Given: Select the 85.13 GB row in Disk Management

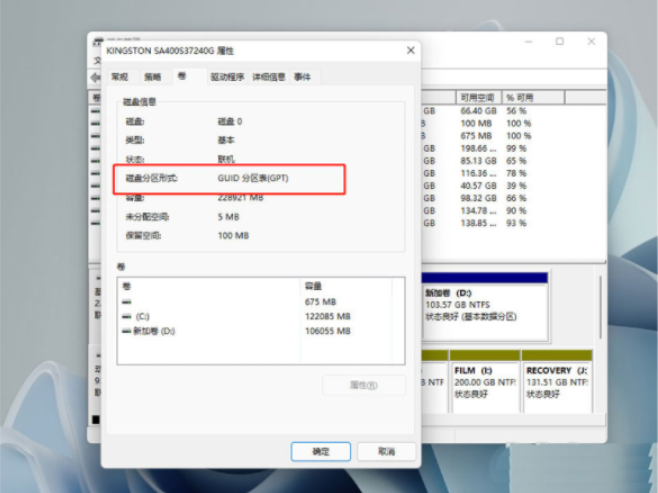Looking at the screenshot, I should tap(514, 161).
